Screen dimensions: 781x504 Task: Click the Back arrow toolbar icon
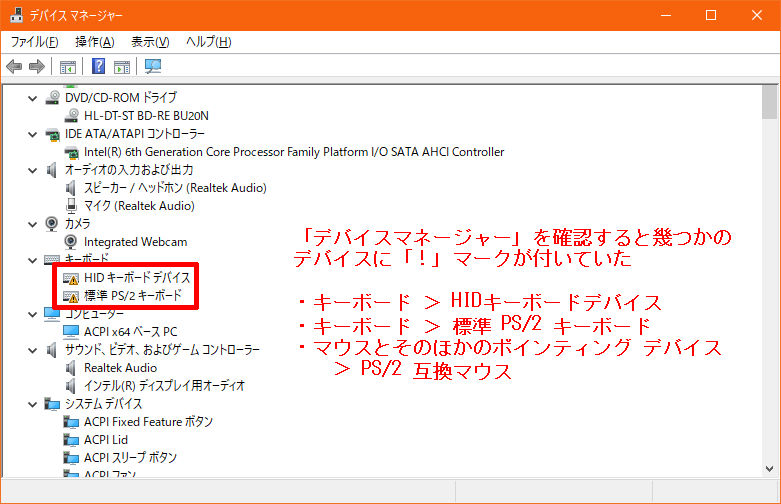[14, 66]
